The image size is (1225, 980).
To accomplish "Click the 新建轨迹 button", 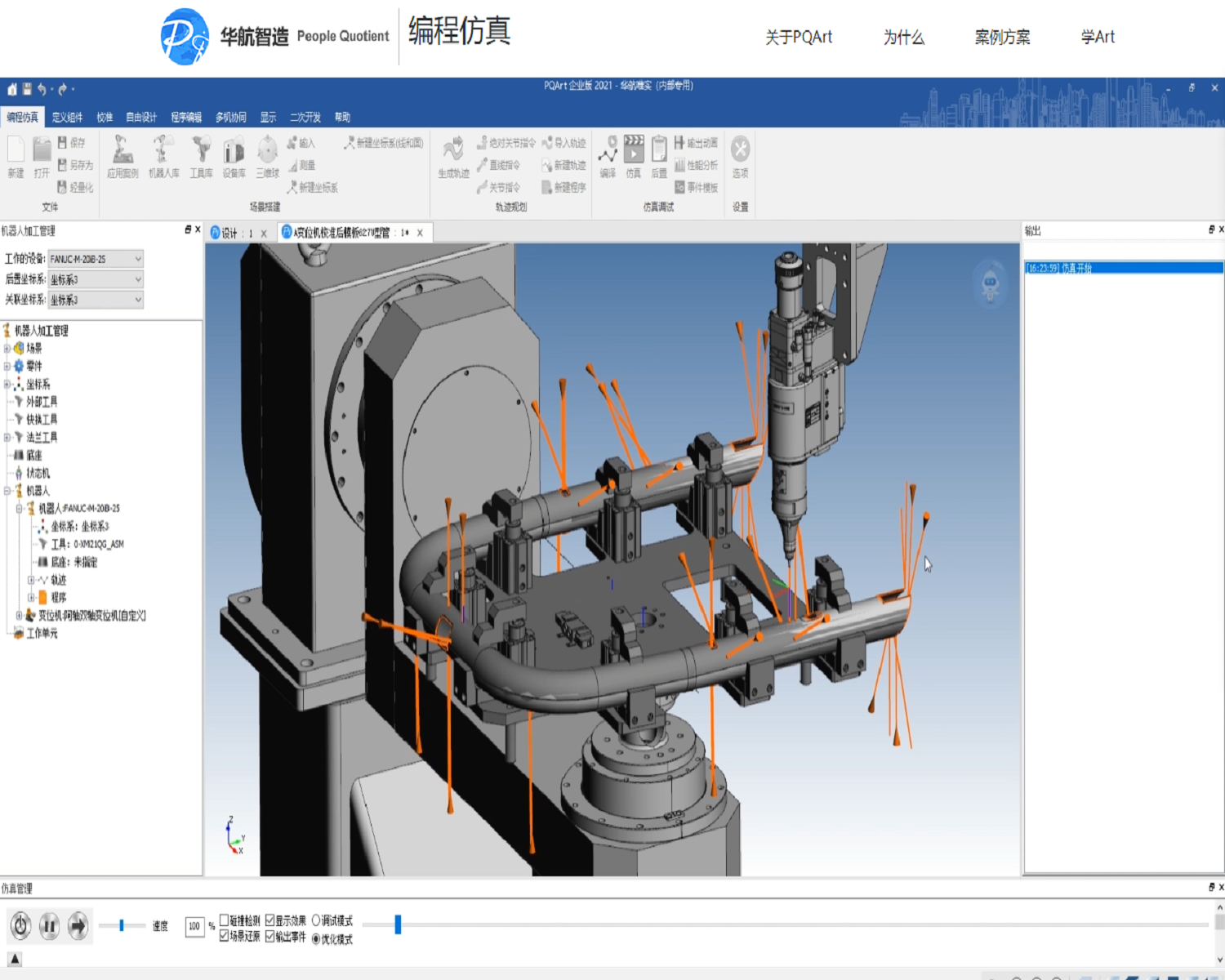I will click(564, 165).
